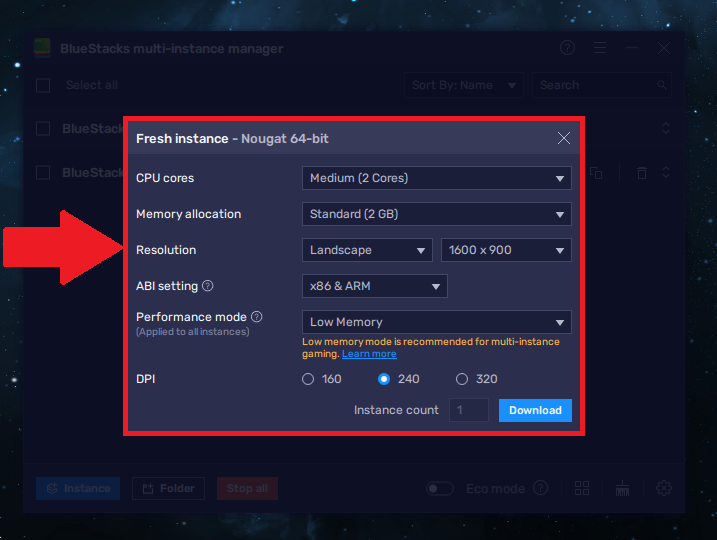The image size is (717, 540).
Task: Select the 160 DPI radio button
Action: coord(308,379)
